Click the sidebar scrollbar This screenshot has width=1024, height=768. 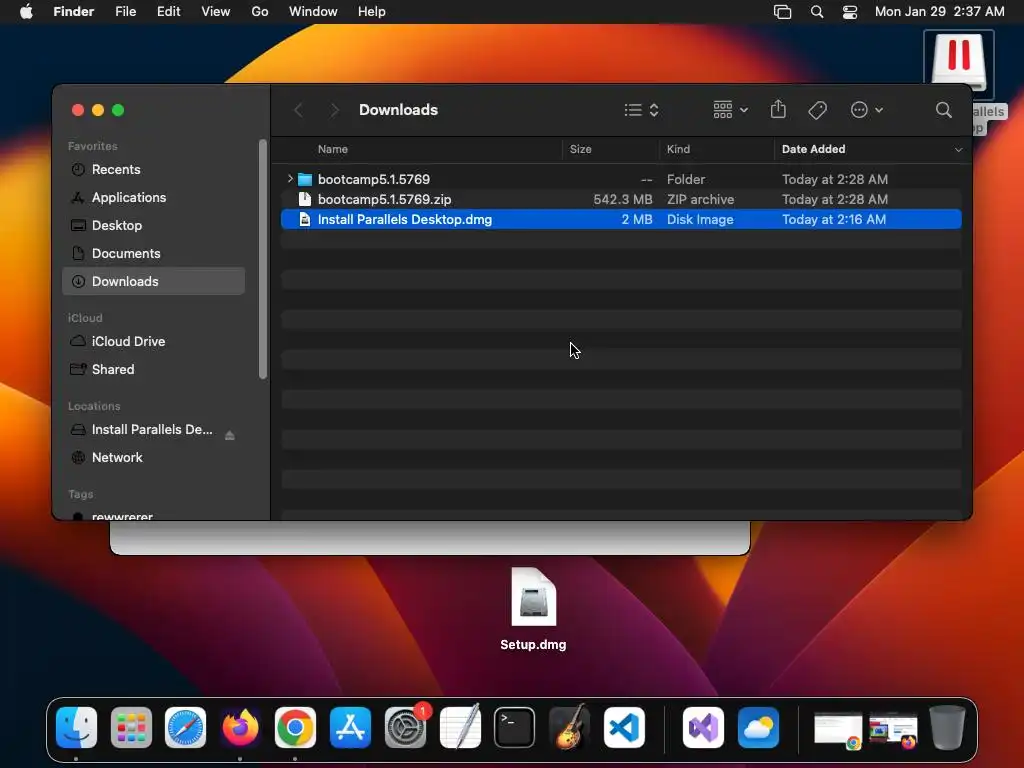pyautogui.click(x=263, y=259)
